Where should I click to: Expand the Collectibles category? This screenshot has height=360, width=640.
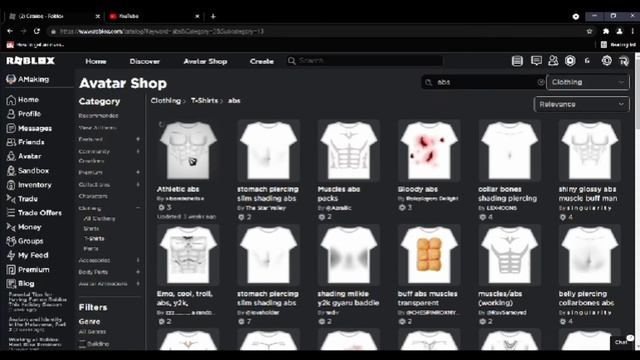click(x=138, y=184)
